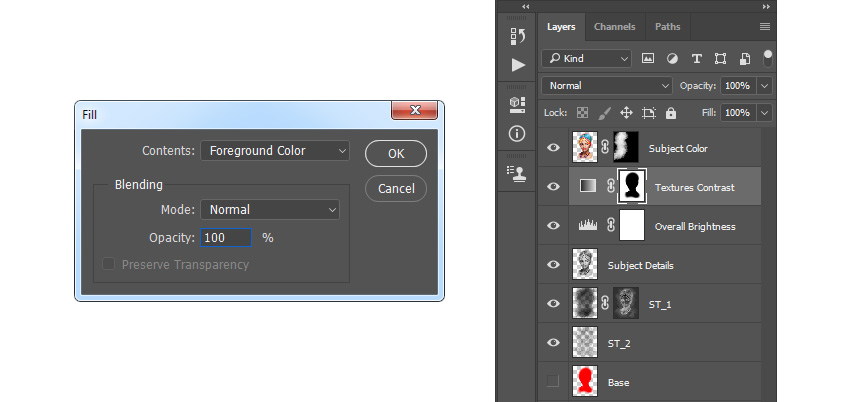Viewport: 850px width, 402px height.
Task: Filter layers by pixel layer icon
Action: (x=648, y=59)
